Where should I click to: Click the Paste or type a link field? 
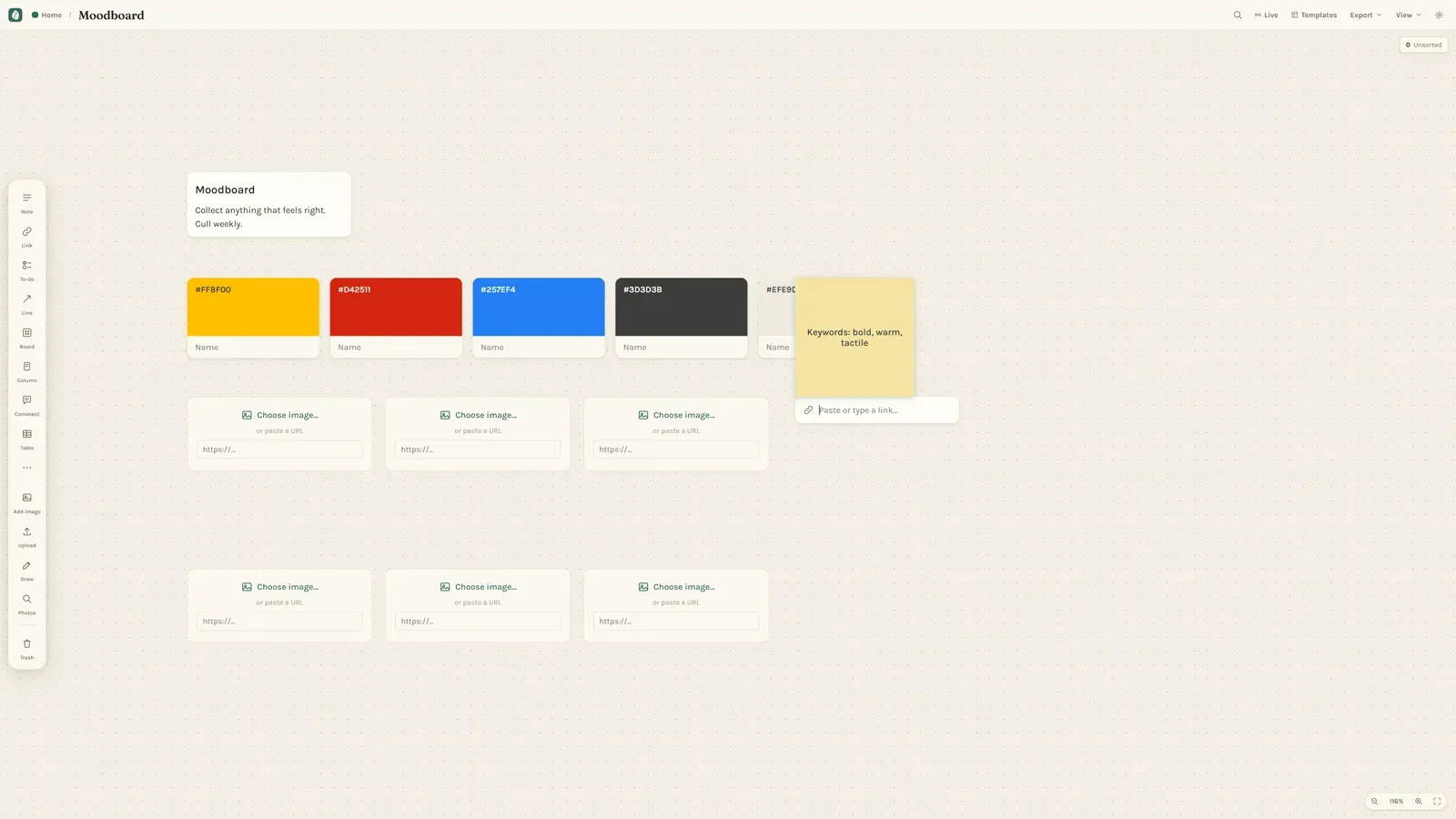[877, 410]
